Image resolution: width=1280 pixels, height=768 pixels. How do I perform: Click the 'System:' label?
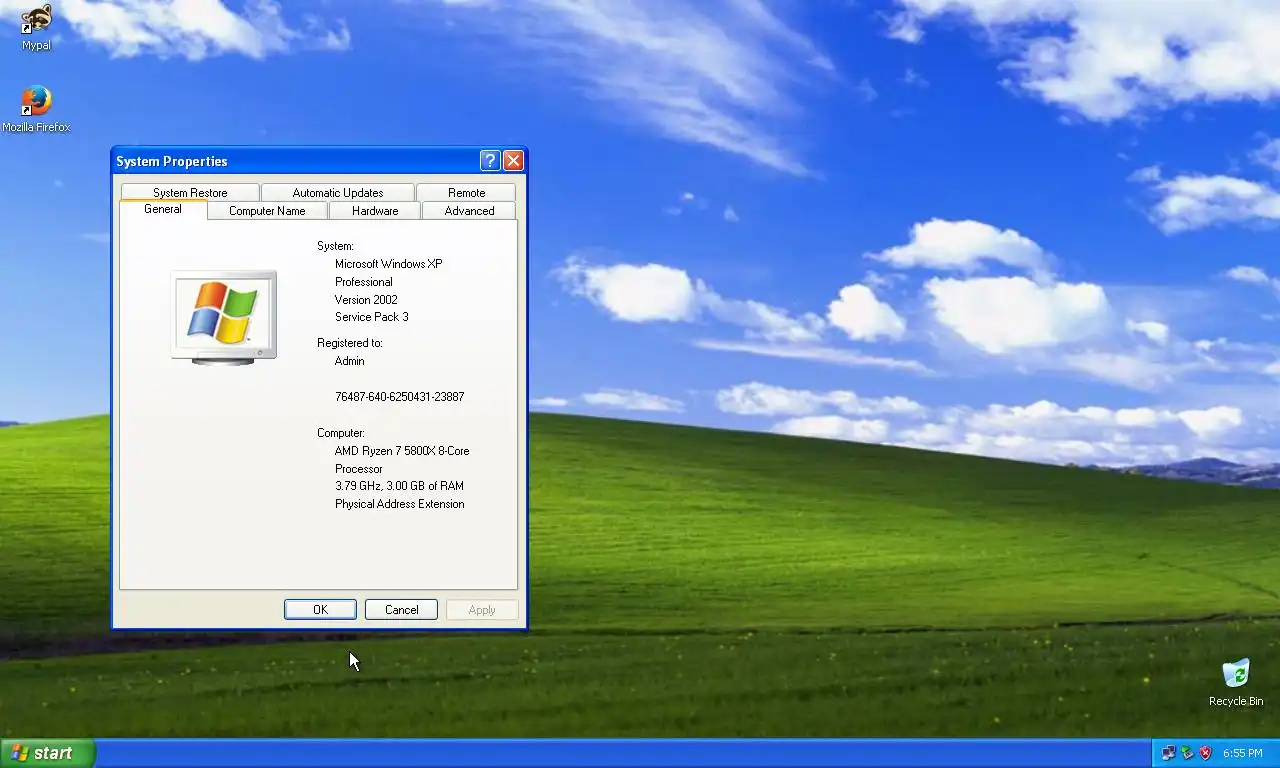(336, 246)
